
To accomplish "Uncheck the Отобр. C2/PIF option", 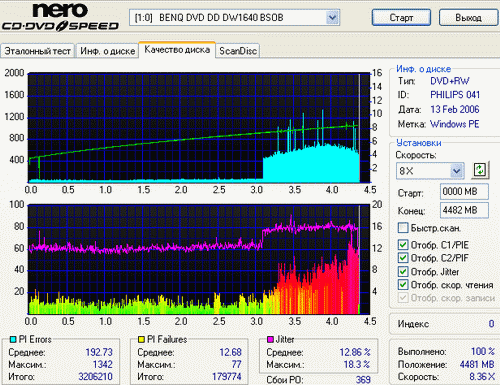I will pyautogui.click(x=403, y=258).
